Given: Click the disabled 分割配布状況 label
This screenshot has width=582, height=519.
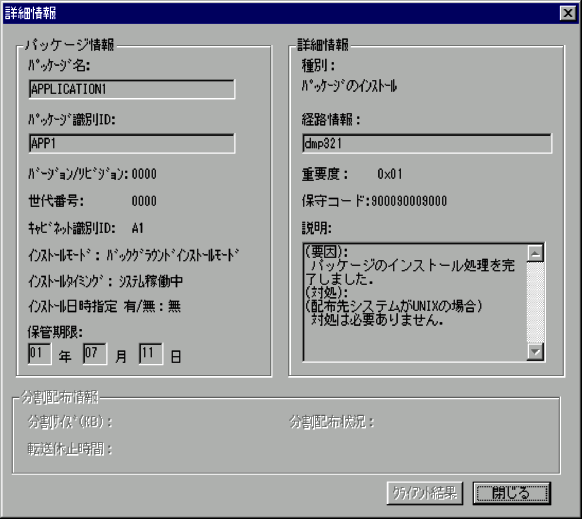Looking at the screenshot, I should coord(331,422).
